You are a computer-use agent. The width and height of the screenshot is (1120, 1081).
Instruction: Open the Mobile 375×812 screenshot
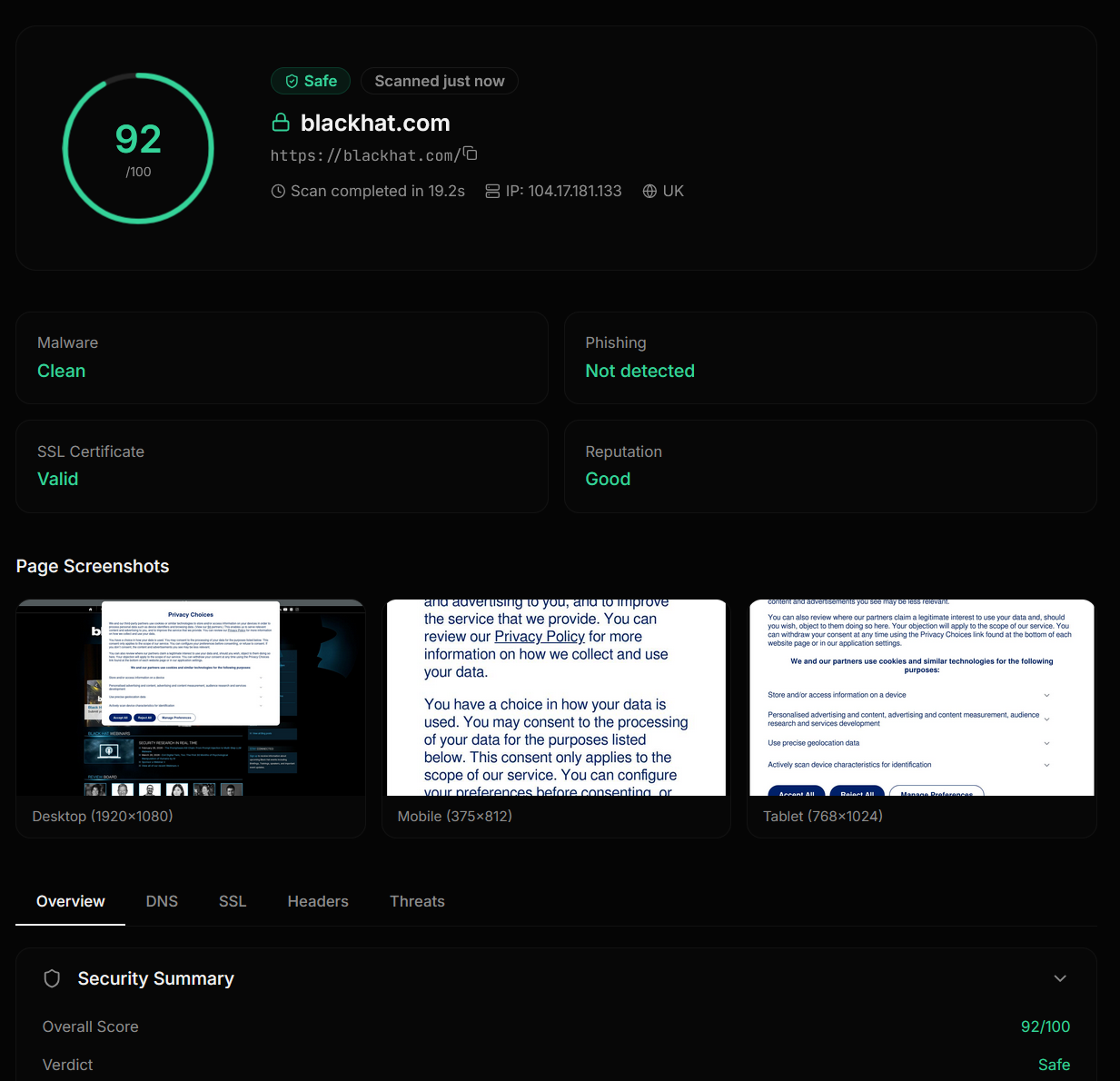tap(556, 698)
